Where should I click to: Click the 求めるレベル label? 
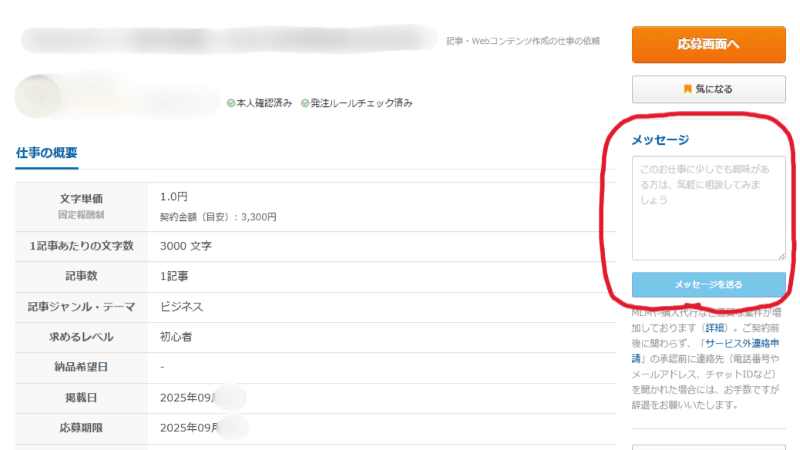pyautogui.click(x=81, y=337)
